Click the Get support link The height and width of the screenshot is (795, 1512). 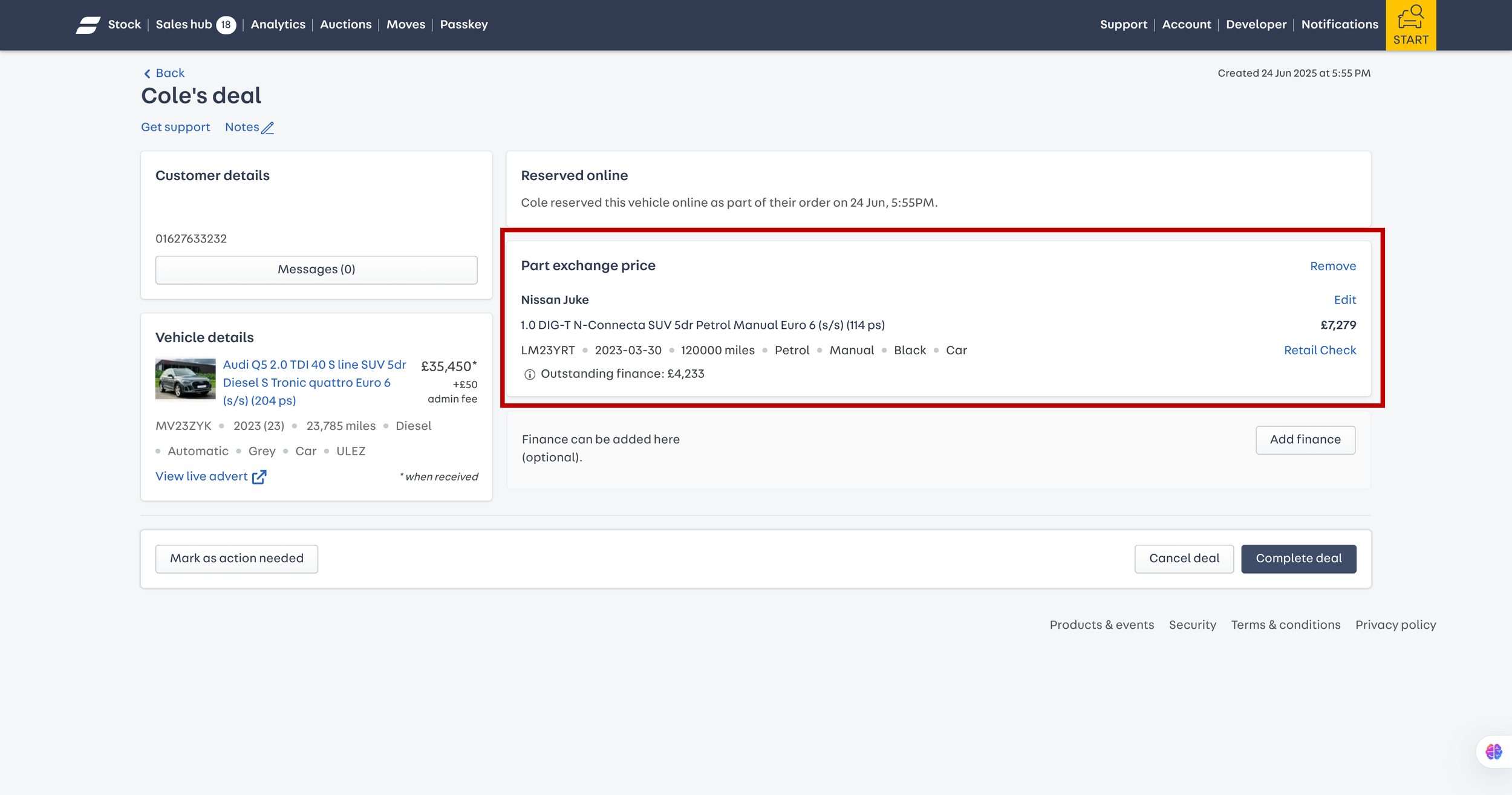pos(175,128)
